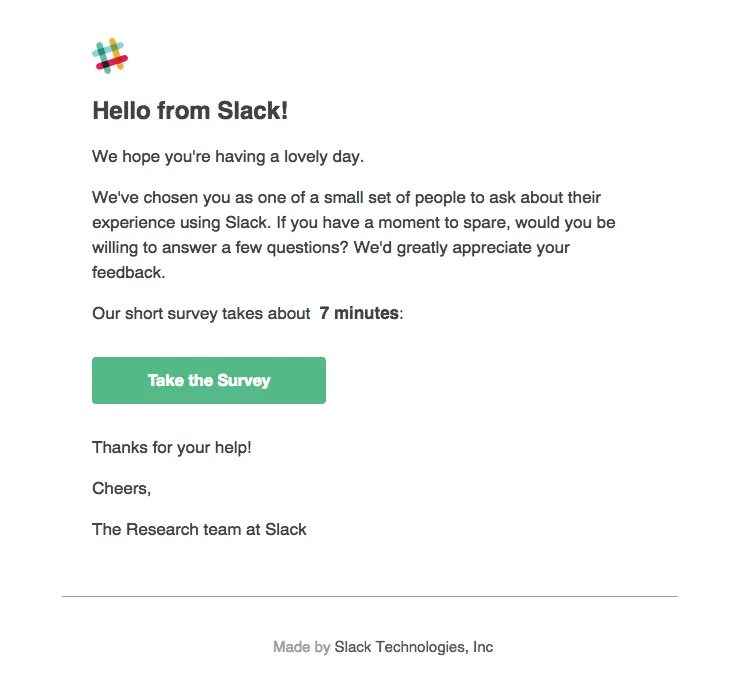Open the Slack Technologies, Inc link

(x=414, y=647)
